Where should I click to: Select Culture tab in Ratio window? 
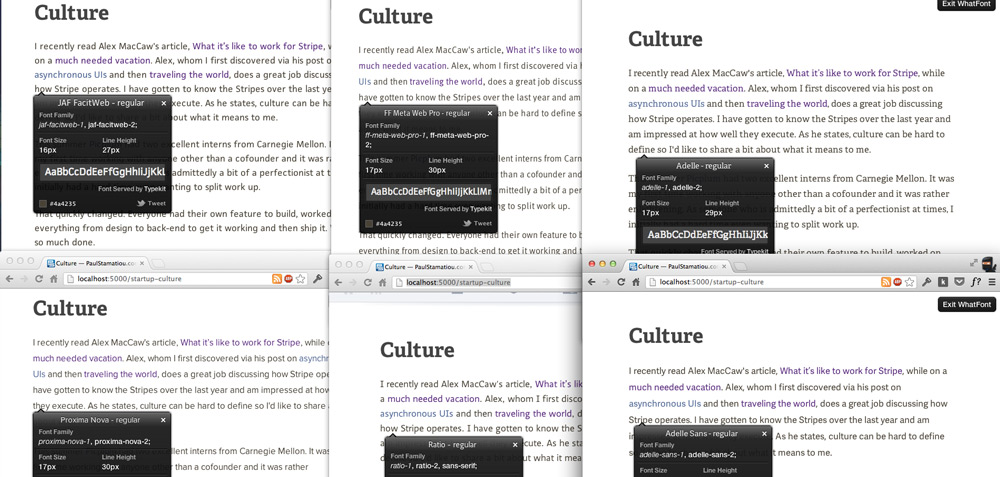pyautogui.click(x=423, y=267)
